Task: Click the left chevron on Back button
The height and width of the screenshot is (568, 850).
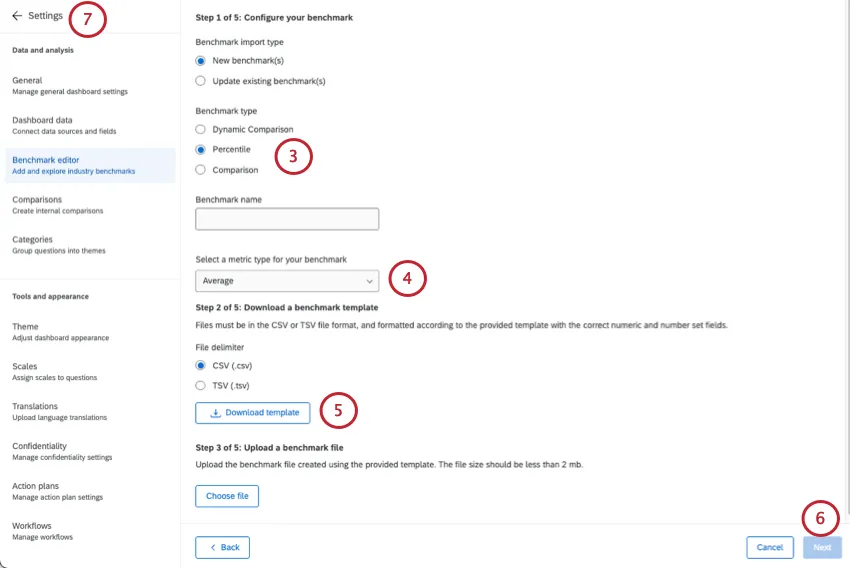Action: (x=212, y=548)
